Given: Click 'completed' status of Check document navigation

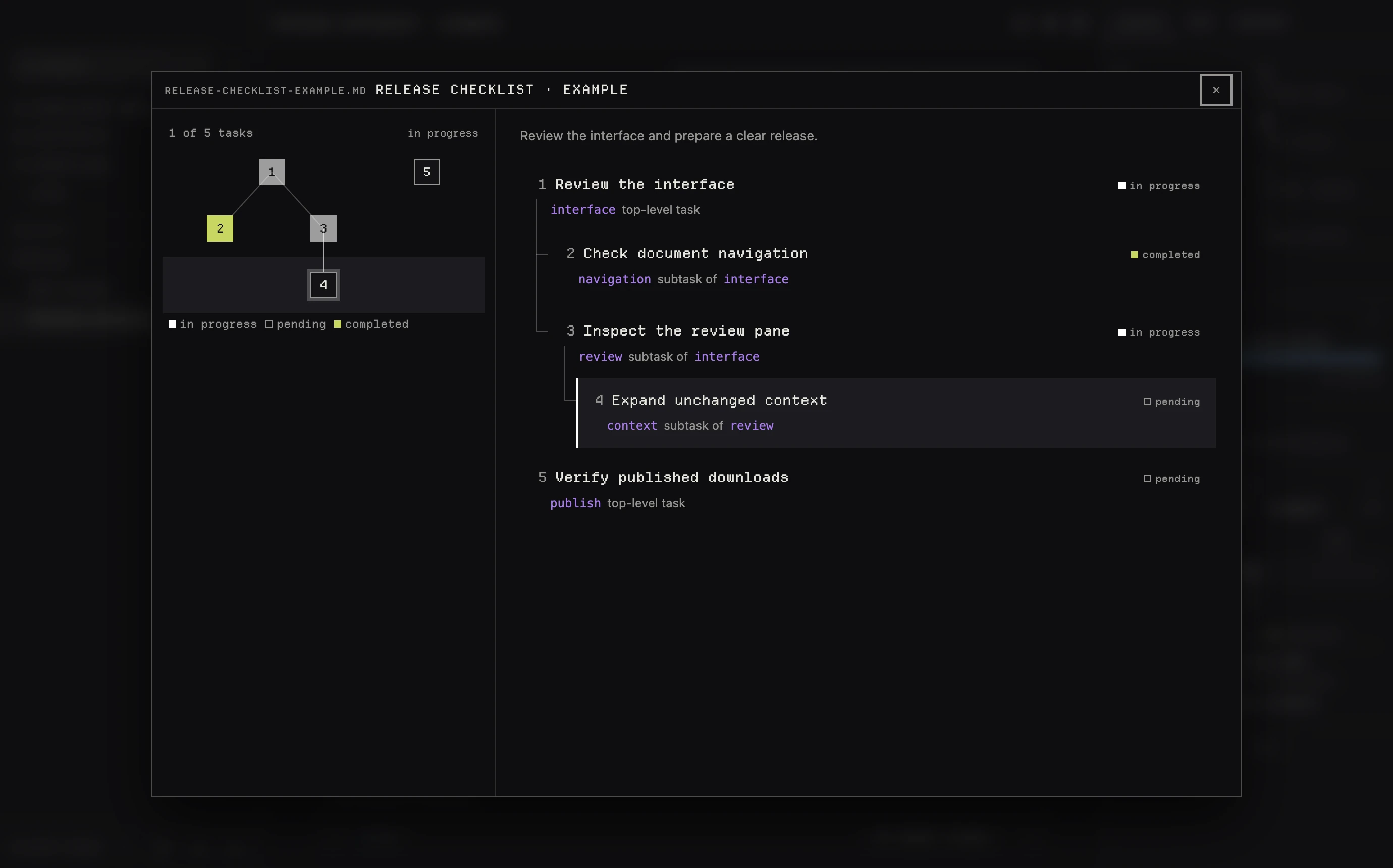Looking at the screenshot, I should coord(1165,255).
